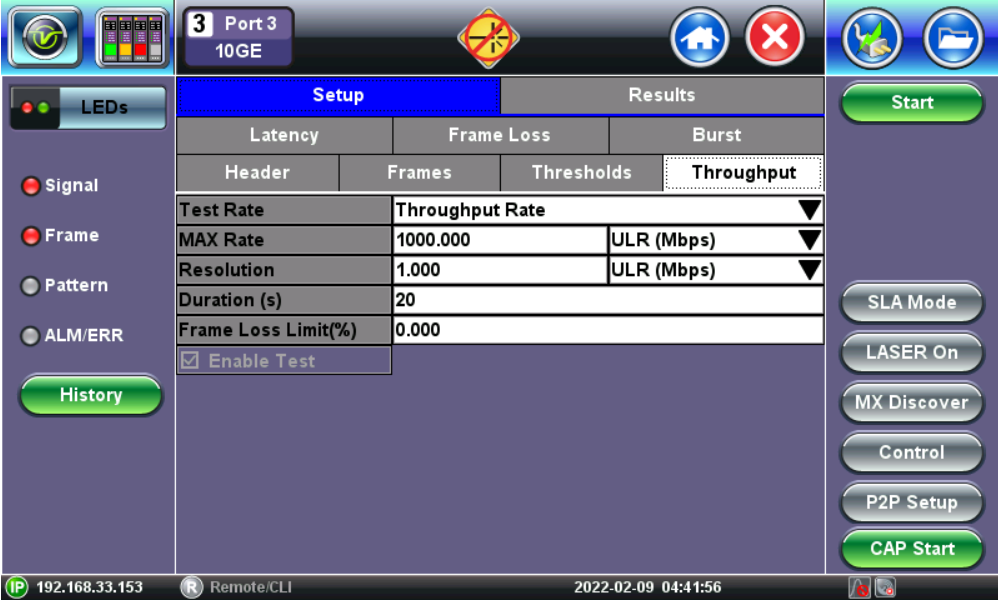Screen dimensions: 998x601
Task: Click the VeEX logo icon
Action: 43,38
